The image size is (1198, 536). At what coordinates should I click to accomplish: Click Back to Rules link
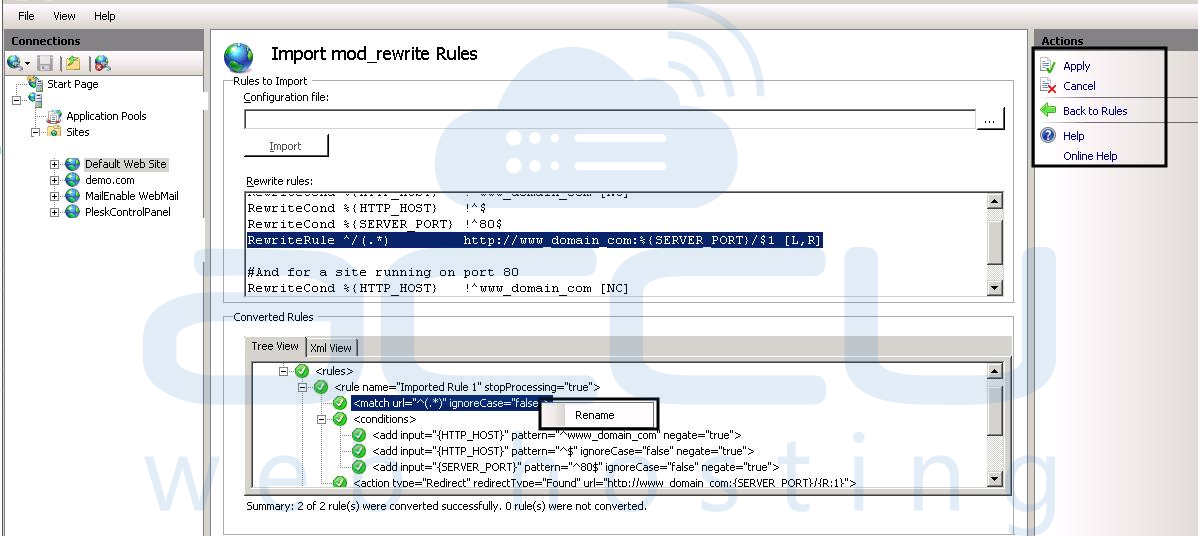pos(1095,111)
